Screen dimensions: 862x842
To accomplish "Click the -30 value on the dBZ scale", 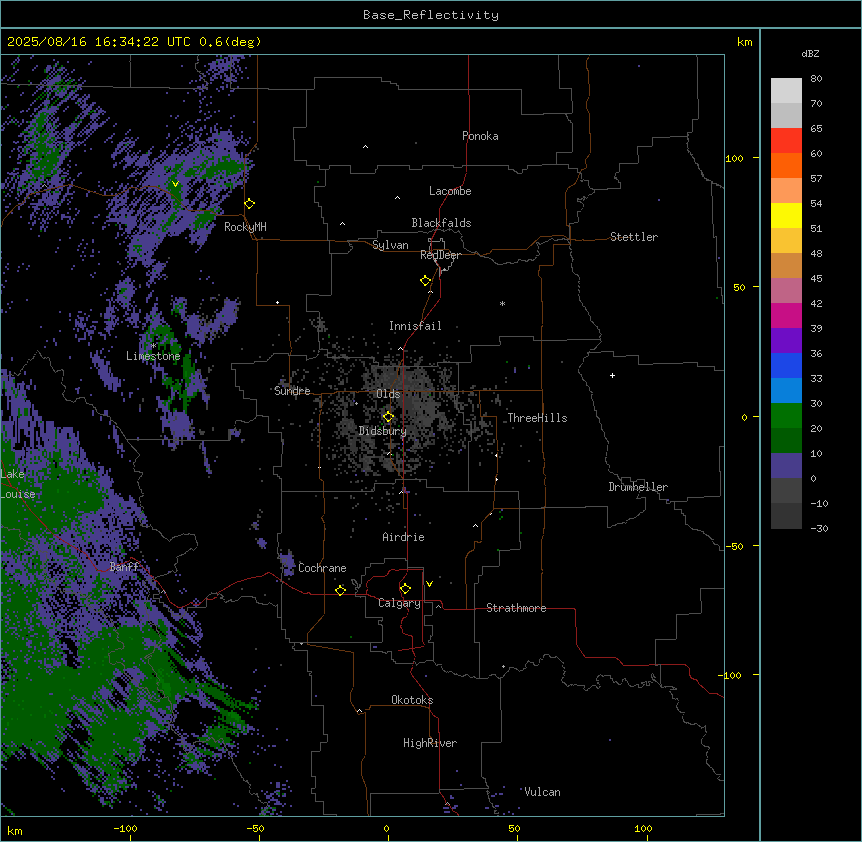I will (x=819, y=529).
